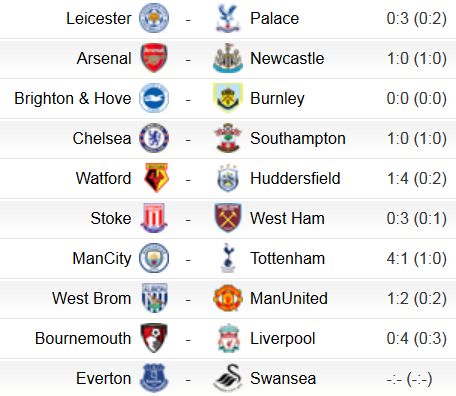Click the Southampton club crest

point(228,138)
